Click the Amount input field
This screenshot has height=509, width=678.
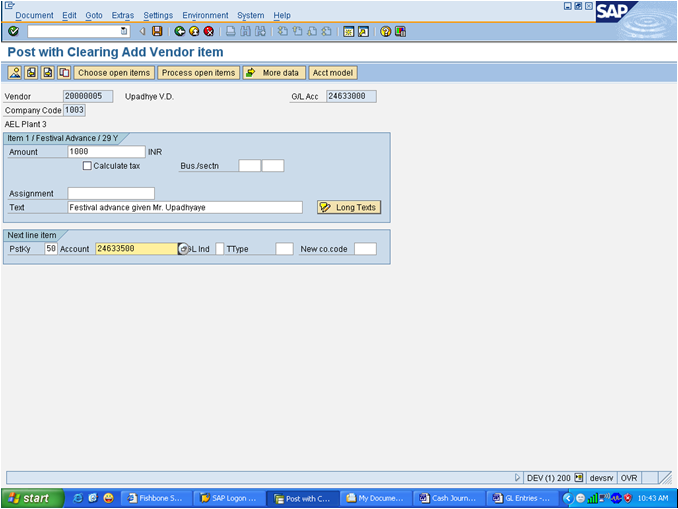[x=106, y=152]
